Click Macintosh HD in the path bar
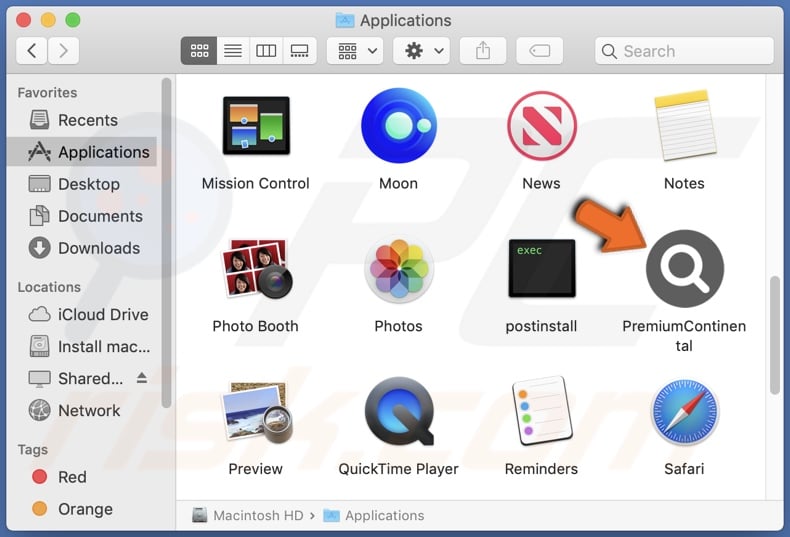The image size is (790, 537). tap(248, 515)
